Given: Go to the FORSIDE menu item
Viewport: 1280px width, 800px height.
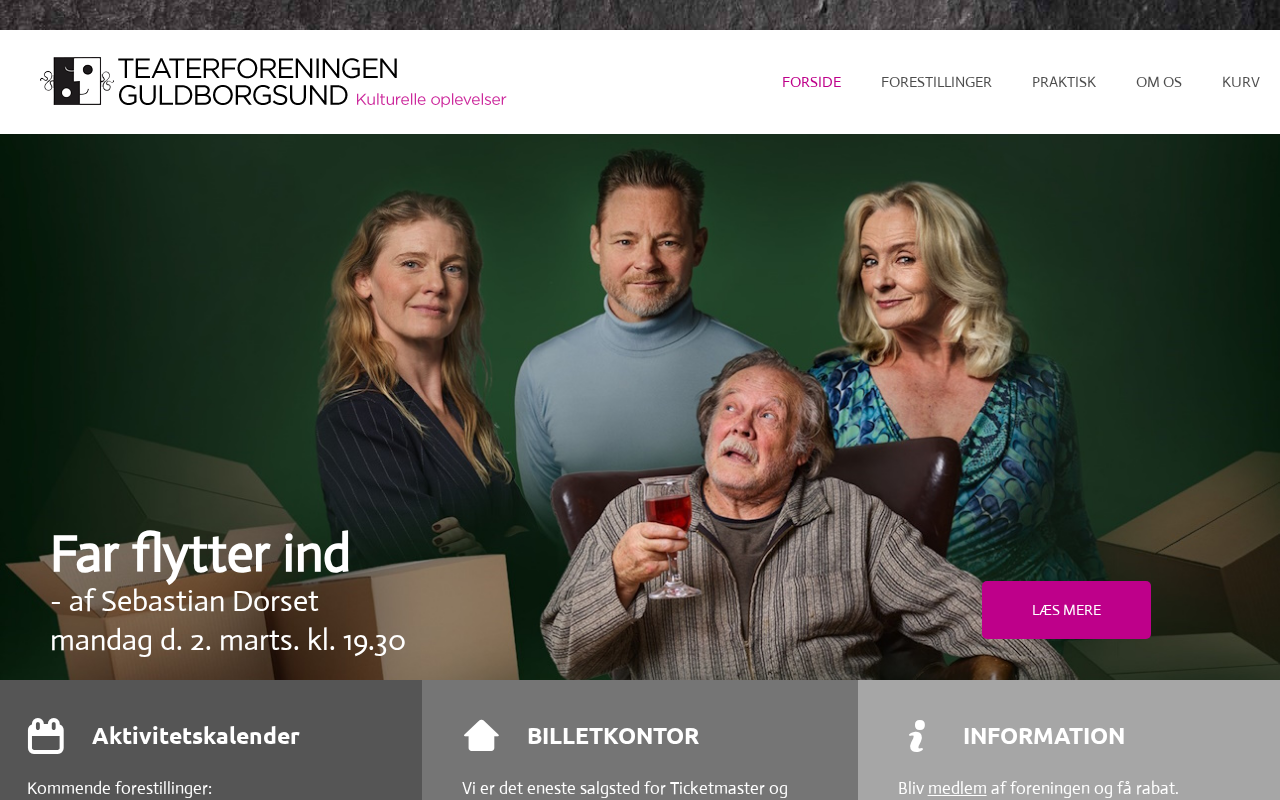Looking at the screenshot, I should click(x=811, y=82).
